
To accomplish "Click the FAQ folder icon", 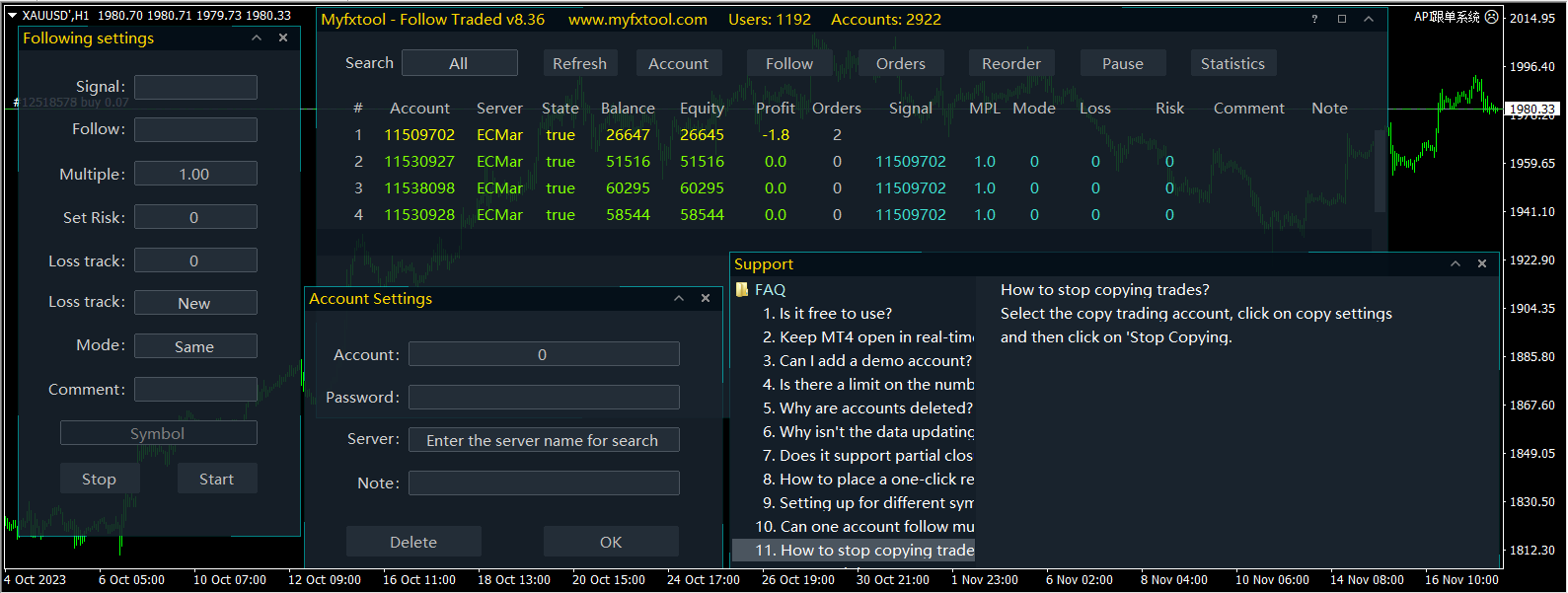I will click(742, 290).
